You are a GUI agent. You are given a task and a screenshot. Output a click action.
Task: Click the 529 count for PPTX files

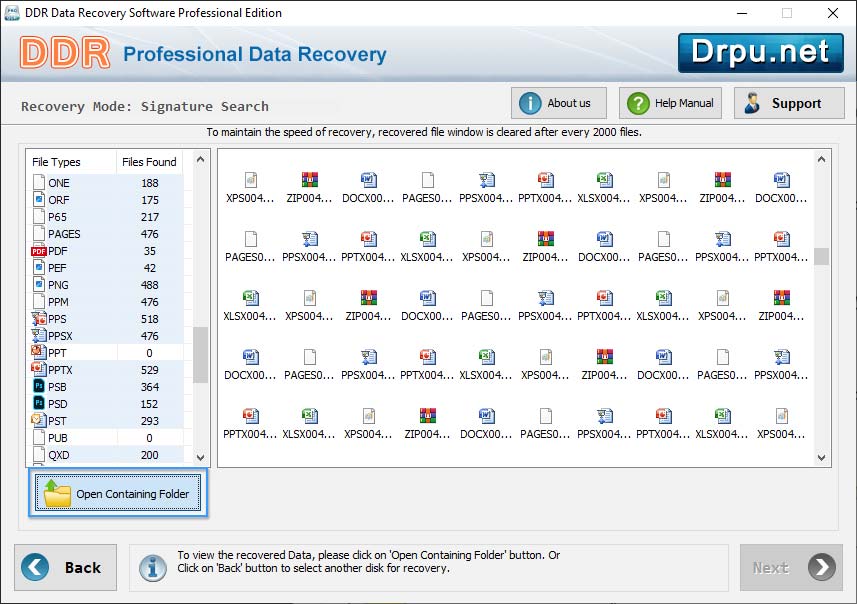[150, 369]
